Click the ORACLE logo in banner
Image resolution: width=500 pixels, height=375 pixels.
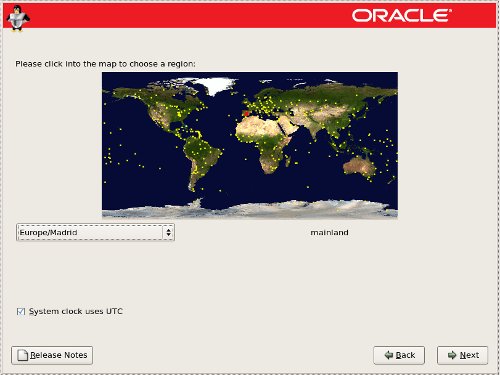[x=402, y=16]
